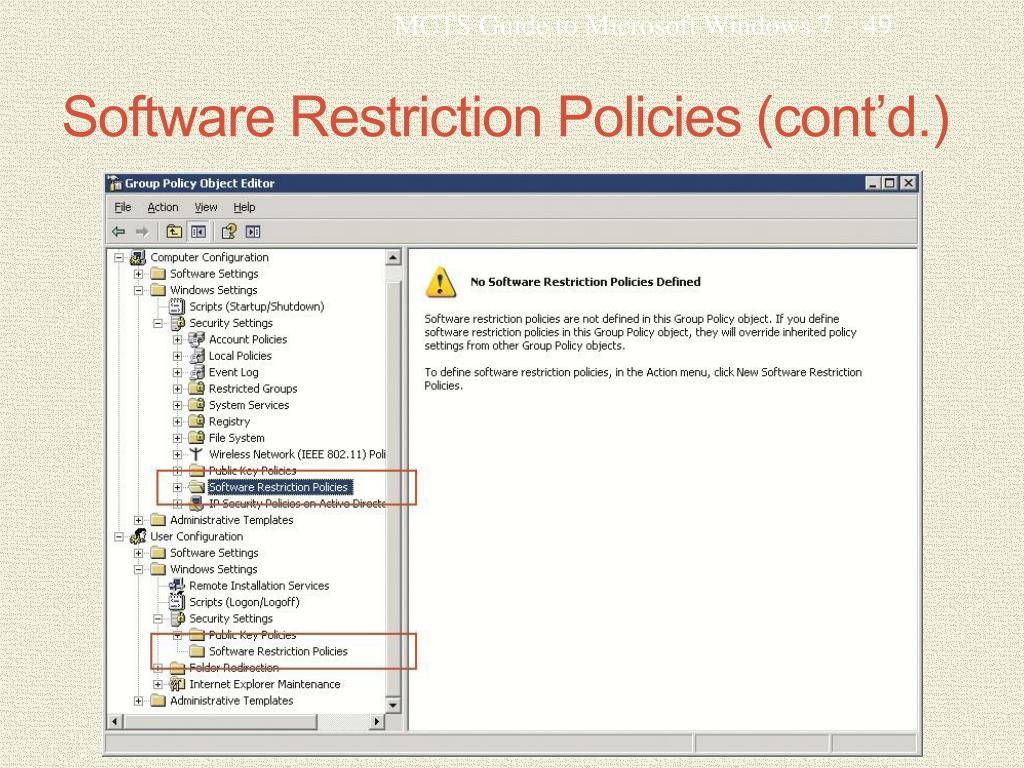Screen dimensions: 1024x768
Task: Click the User Configuration Security Settings icon
Action: [177, 618]
